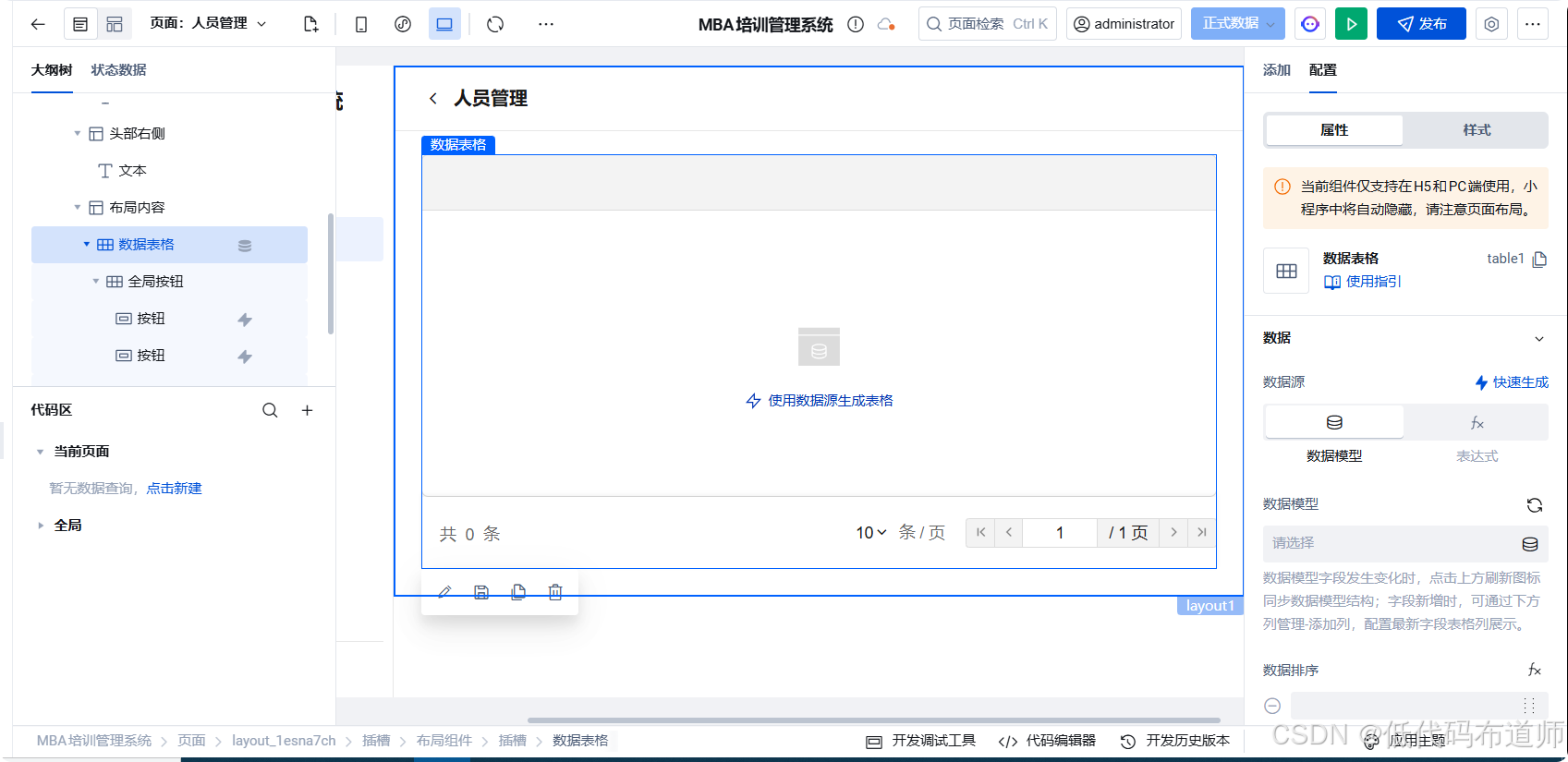This screenshot has width=1568, height=762.
Task: Switch to PC desktop preview
Action: (444, 24)
